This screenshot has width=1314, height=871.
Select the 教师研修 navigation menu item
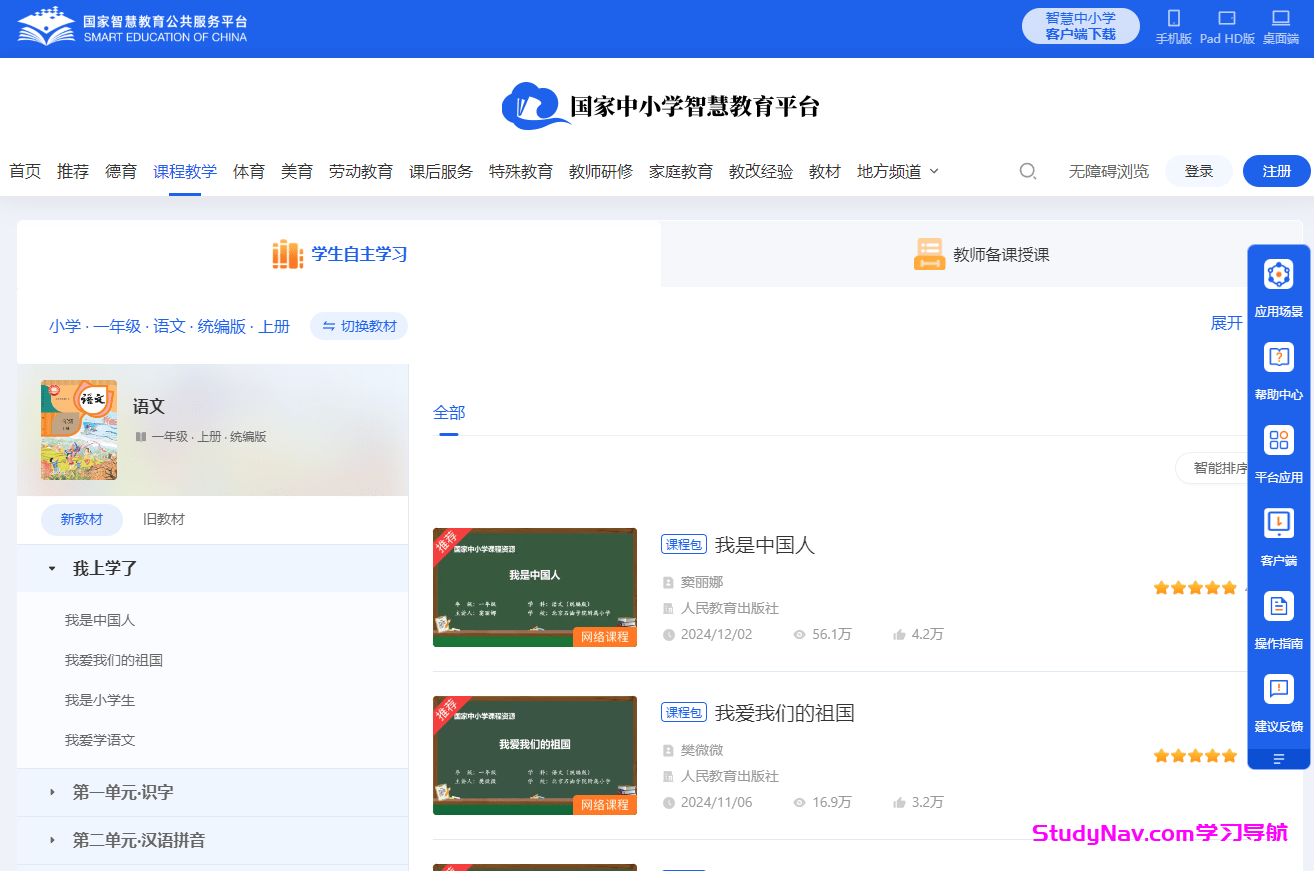click(600, 171)
